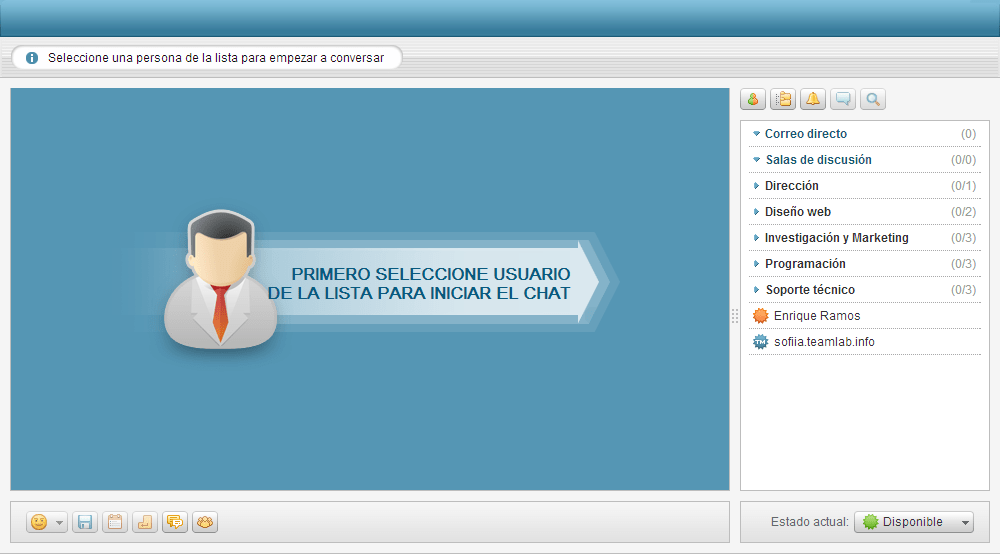Click the Enter key send-mode icon
This screenshot has height=554, width=1000.
[145, 522]
